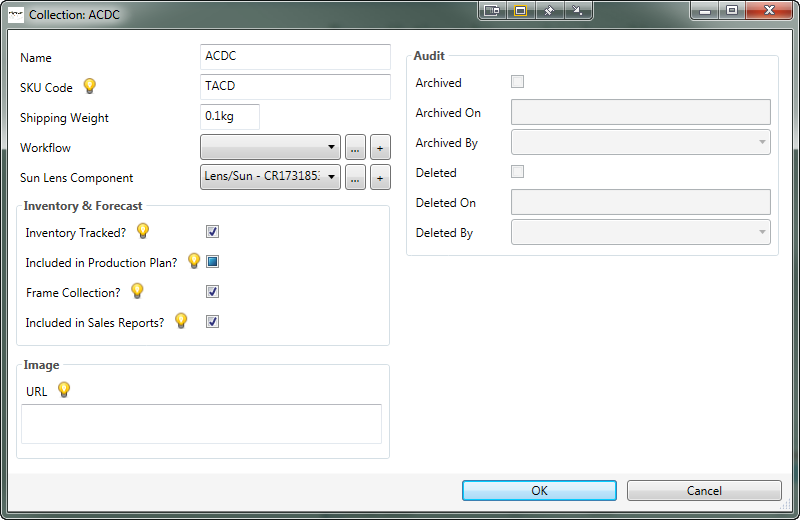
Task: Click the Included in Sales Reports lightbulb
Action: pos(181,321)
